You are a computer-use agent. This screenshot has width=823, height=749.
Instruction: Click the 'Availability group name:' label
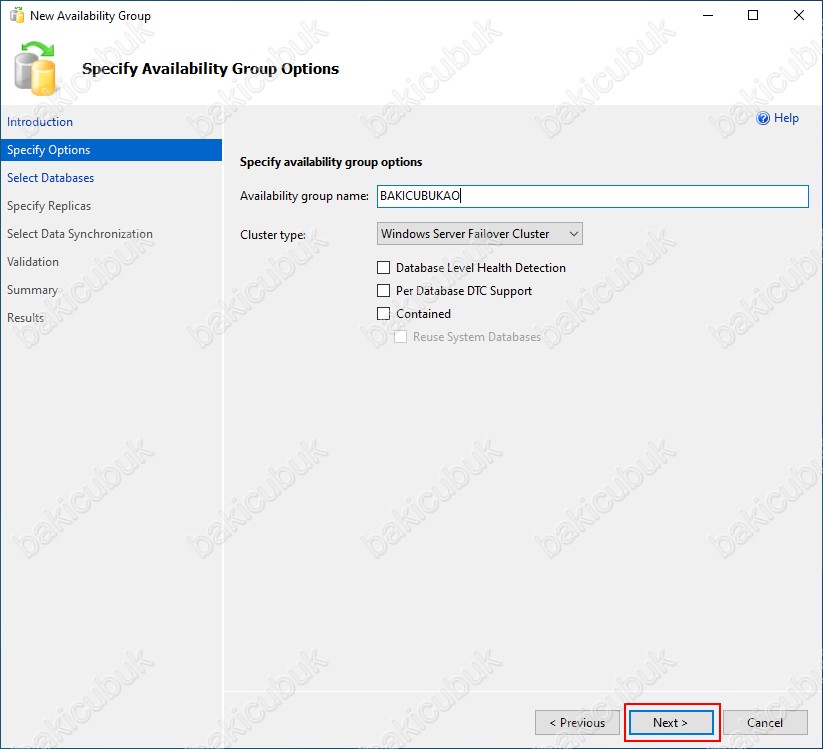pyautogui.click(x=304, y=196)
